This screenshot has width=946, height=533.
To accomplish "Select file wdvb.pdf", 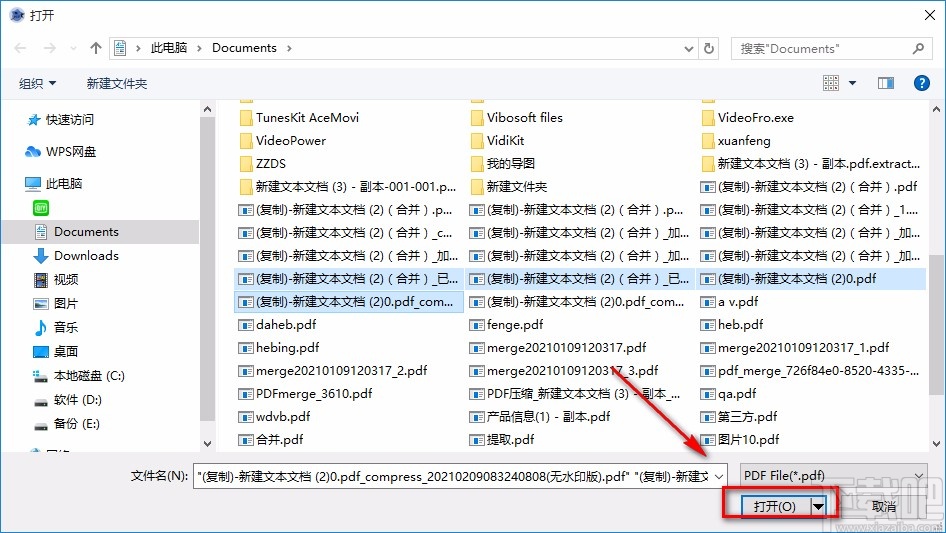I will pyautogui.click(x=275, y=417).
